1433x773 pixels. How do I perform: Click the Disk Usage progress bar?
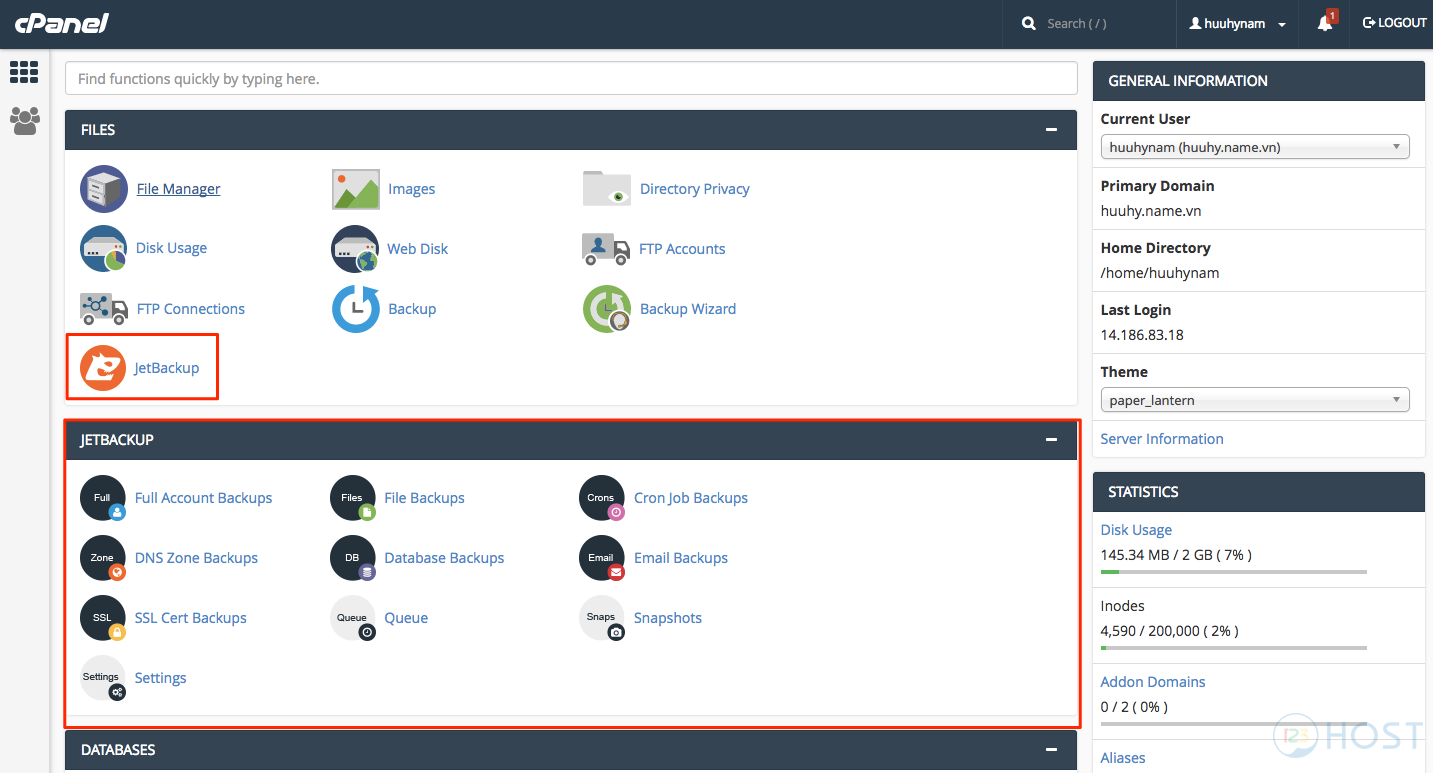click(x=1233, y=572)
